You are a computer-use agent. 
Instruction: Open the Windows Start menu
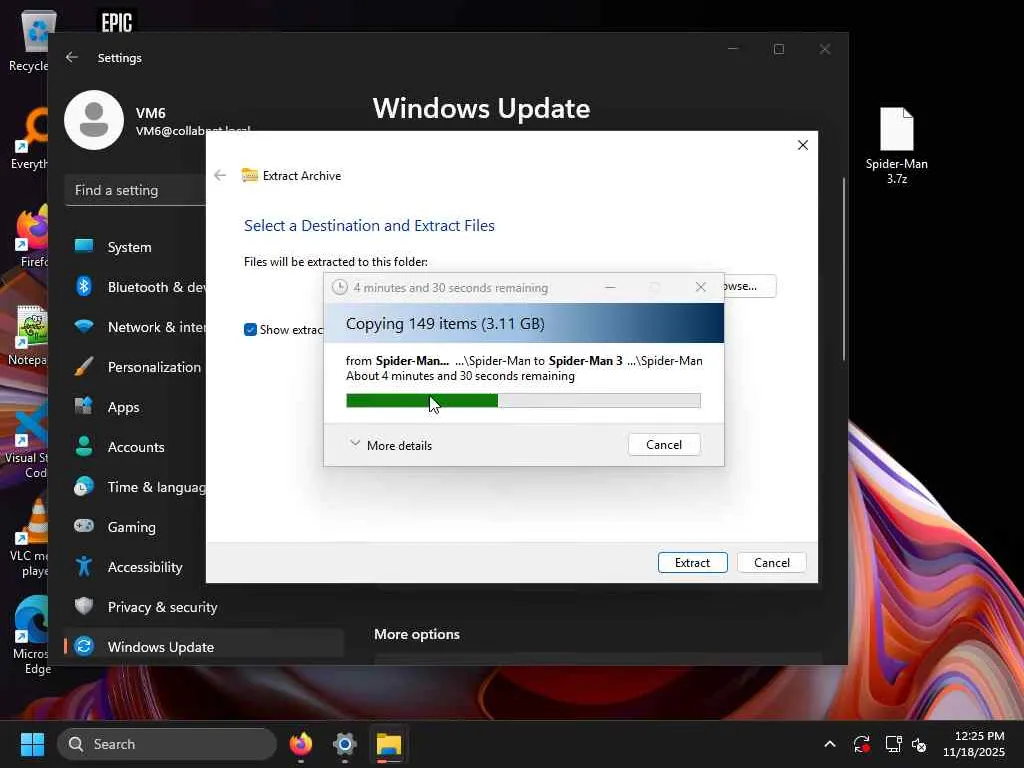(x=32, y=744)
